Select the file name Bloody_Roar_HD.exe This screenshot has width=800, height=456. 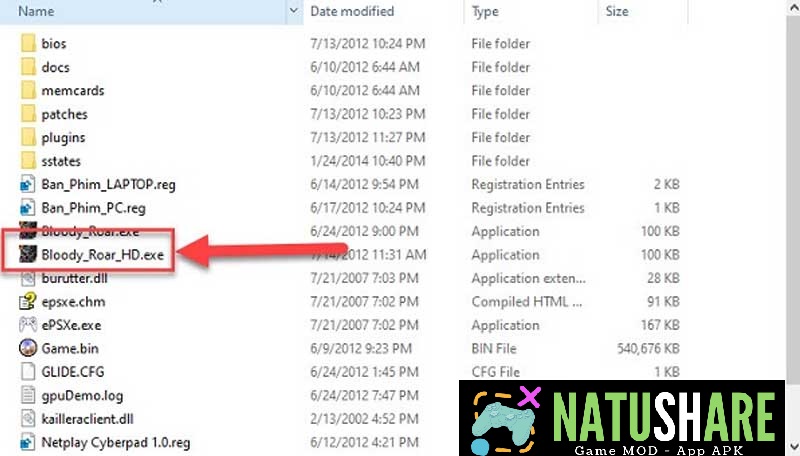103,255
